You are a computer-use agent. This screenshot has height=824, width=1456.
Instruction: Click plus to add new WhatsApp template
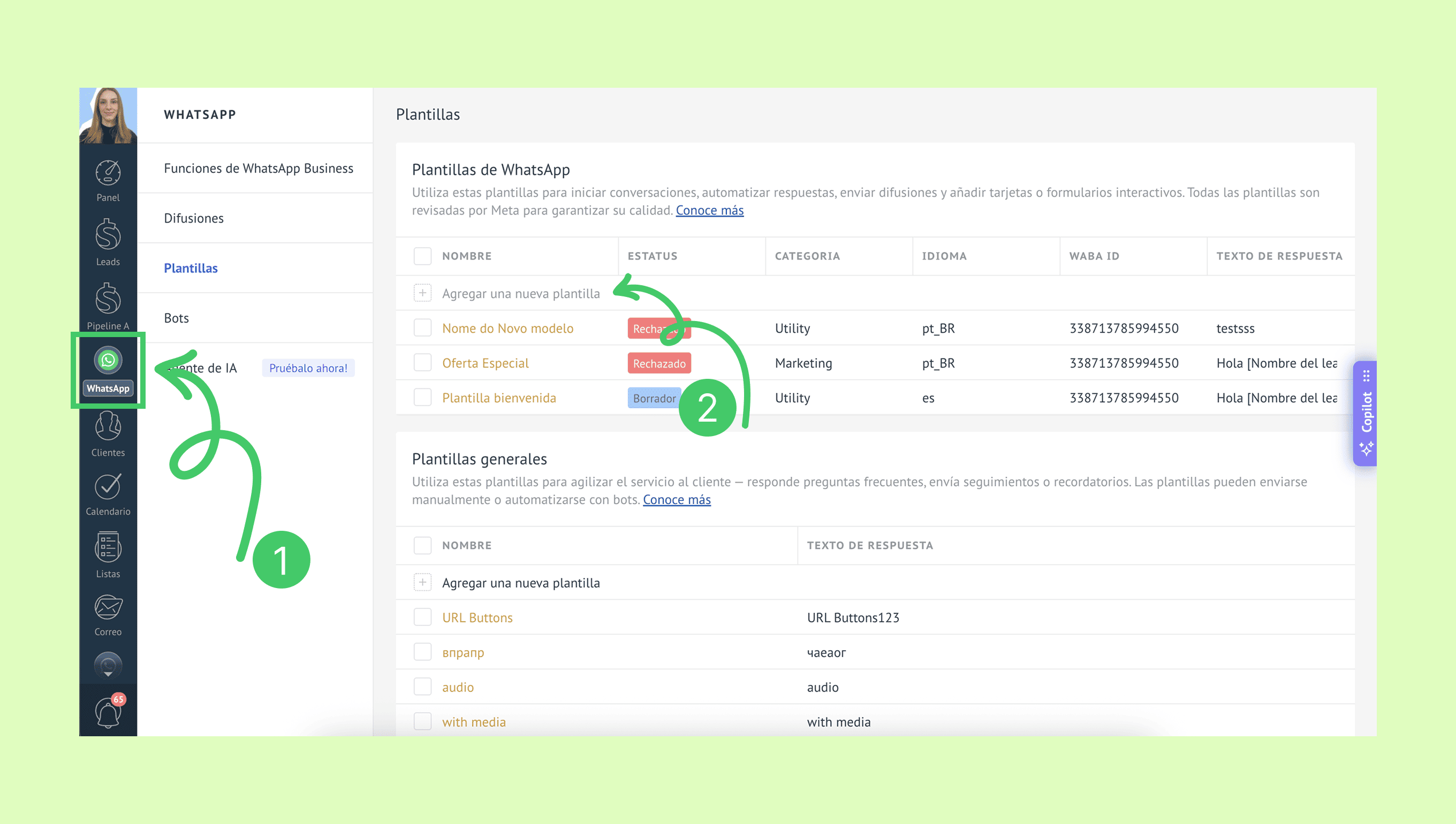click(x=422, y=293)
